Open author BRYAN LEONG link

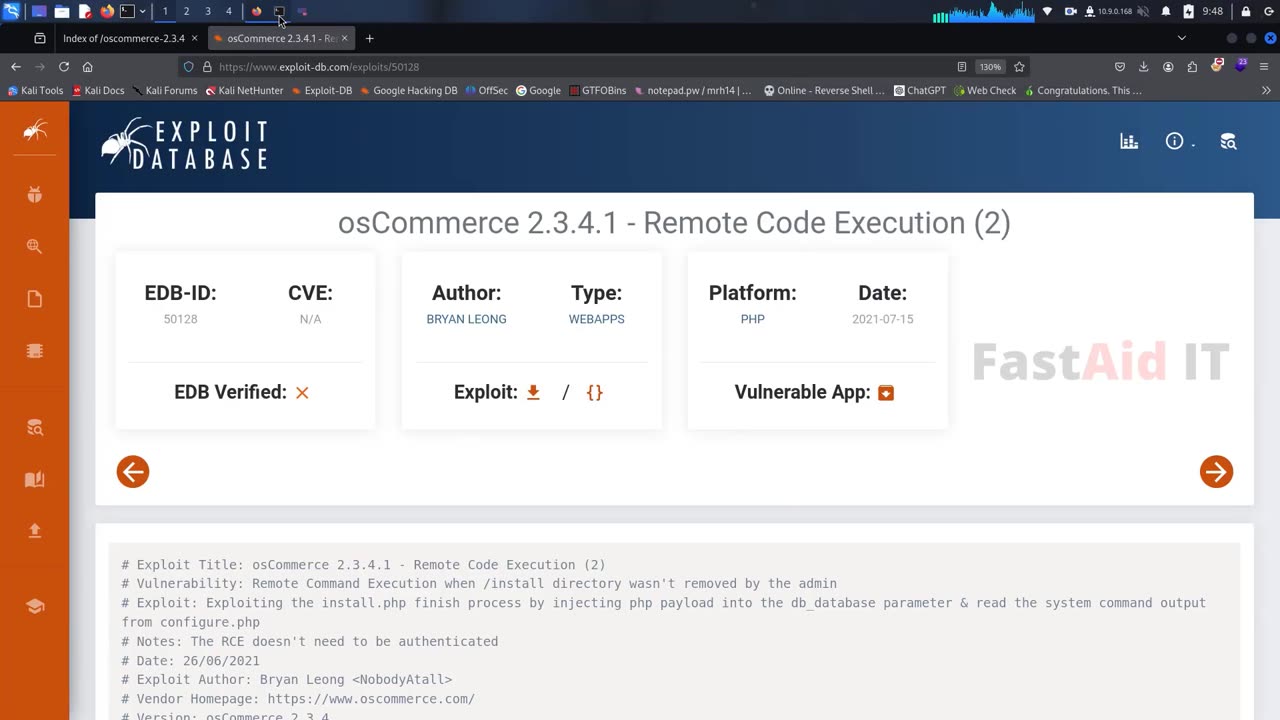(466, 319)
